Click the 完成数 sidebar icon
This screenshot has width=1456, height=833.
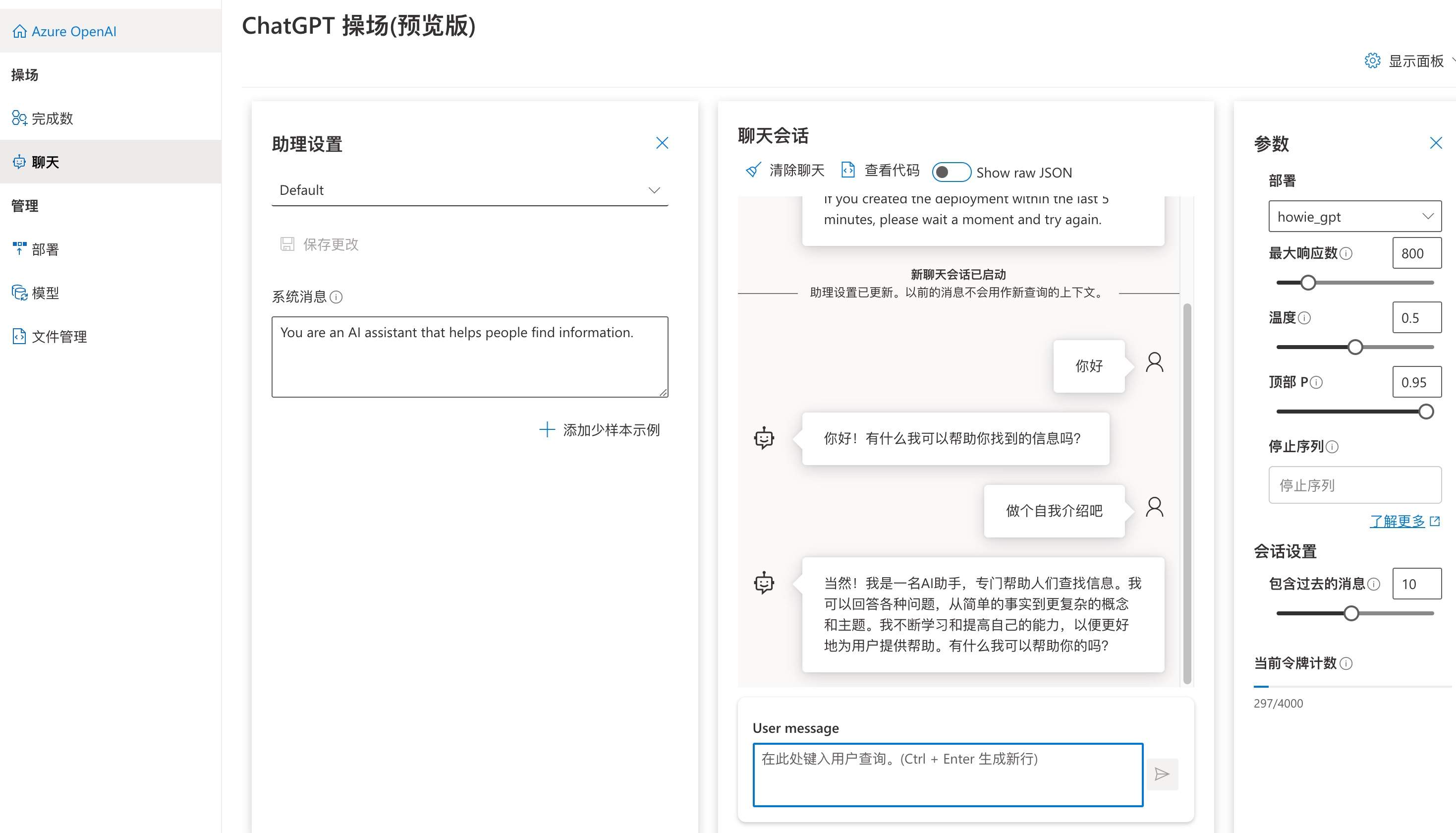click(x=19, y=119)
